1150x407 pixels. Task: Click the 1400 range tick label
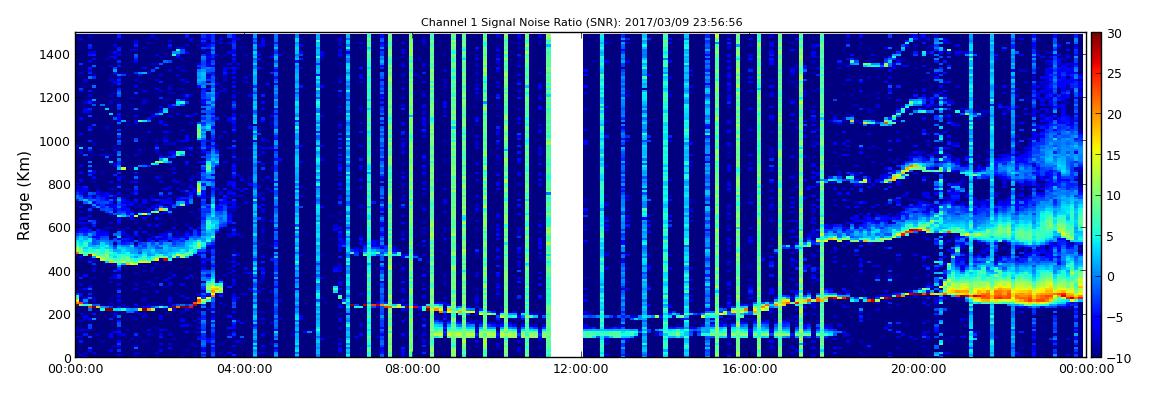coord(56,54)
